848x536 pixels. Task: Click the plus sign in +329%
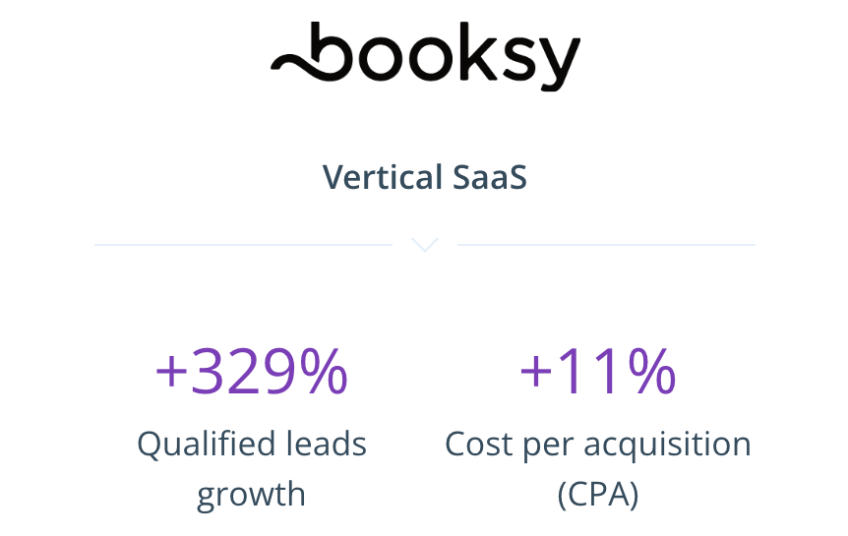[x=171, y=372]
